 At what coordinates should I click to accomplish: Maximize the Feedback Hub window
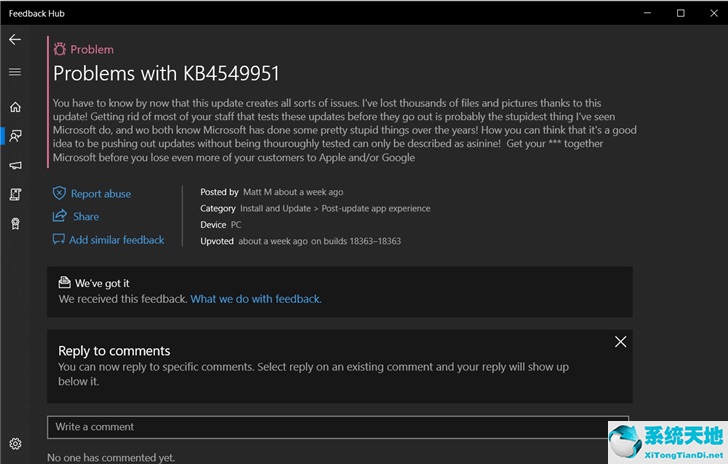tap(681, 13)
